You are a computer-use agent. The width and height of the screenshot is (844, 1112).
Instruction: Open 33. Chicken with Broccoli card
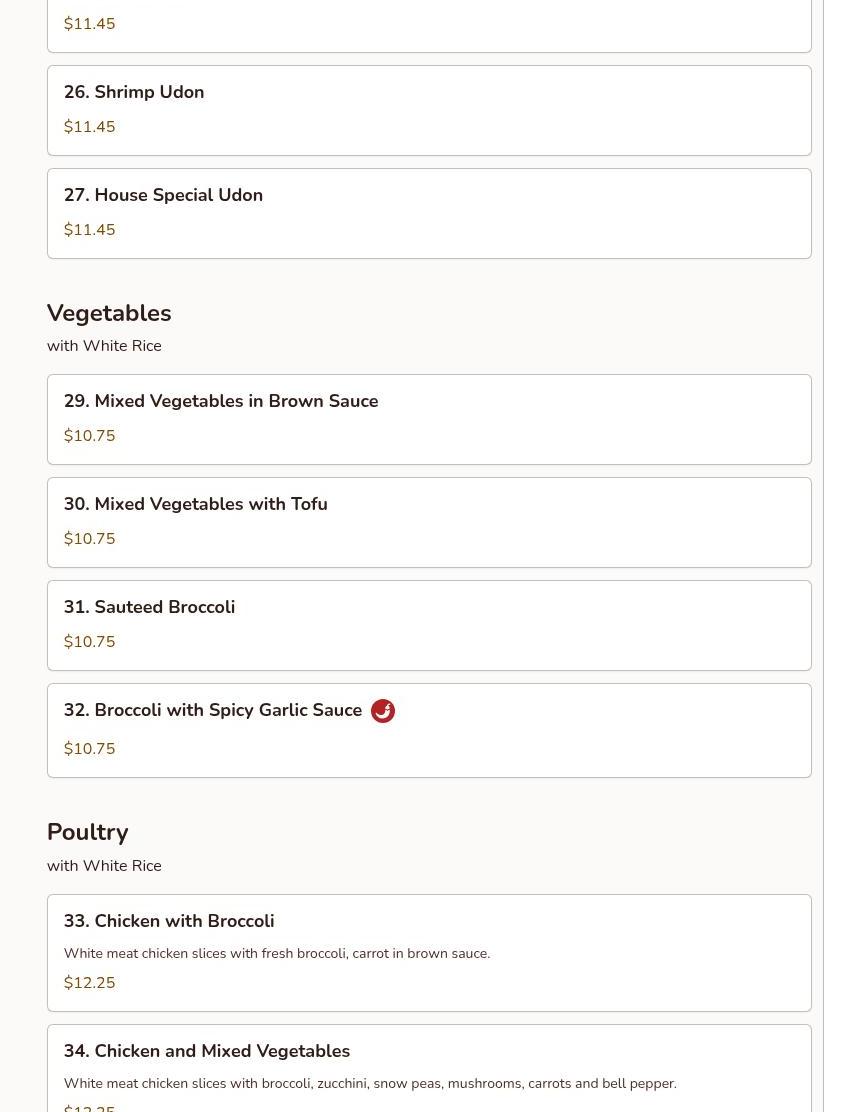tap(429, 953)
